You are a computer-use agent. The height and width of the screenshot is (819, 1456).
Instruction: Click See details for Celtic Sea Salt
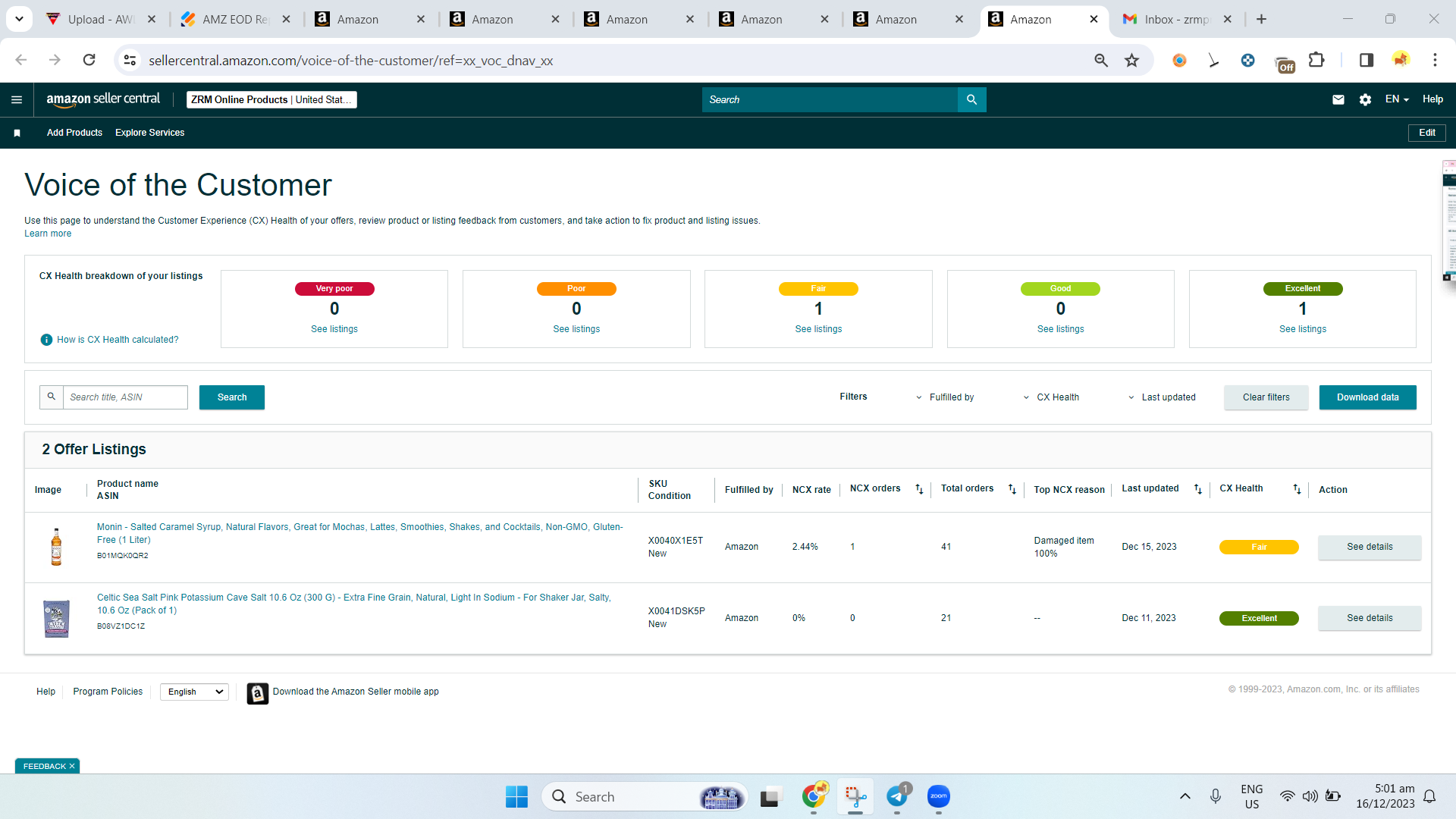point(1370,618)
